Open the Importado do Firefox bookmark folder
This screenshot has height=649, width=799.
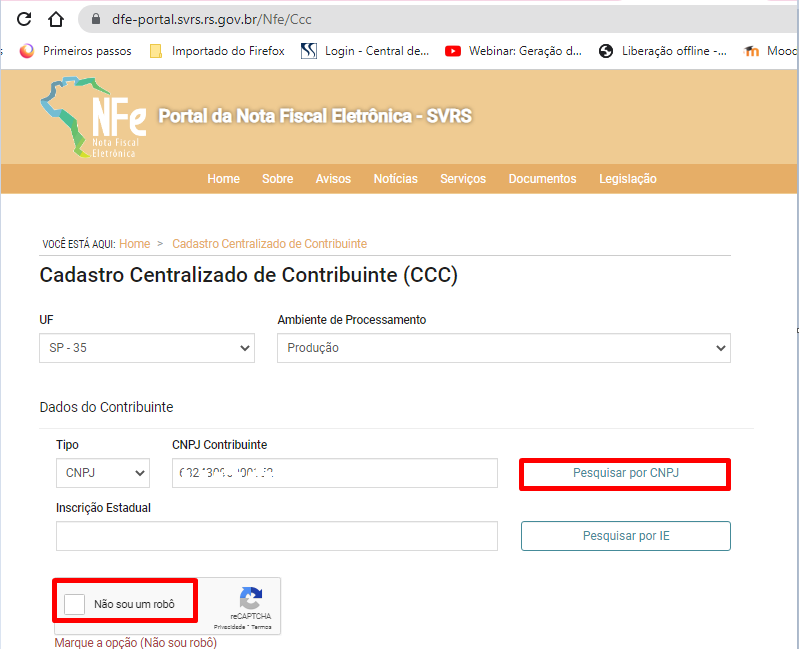click(x=217, y=51)
